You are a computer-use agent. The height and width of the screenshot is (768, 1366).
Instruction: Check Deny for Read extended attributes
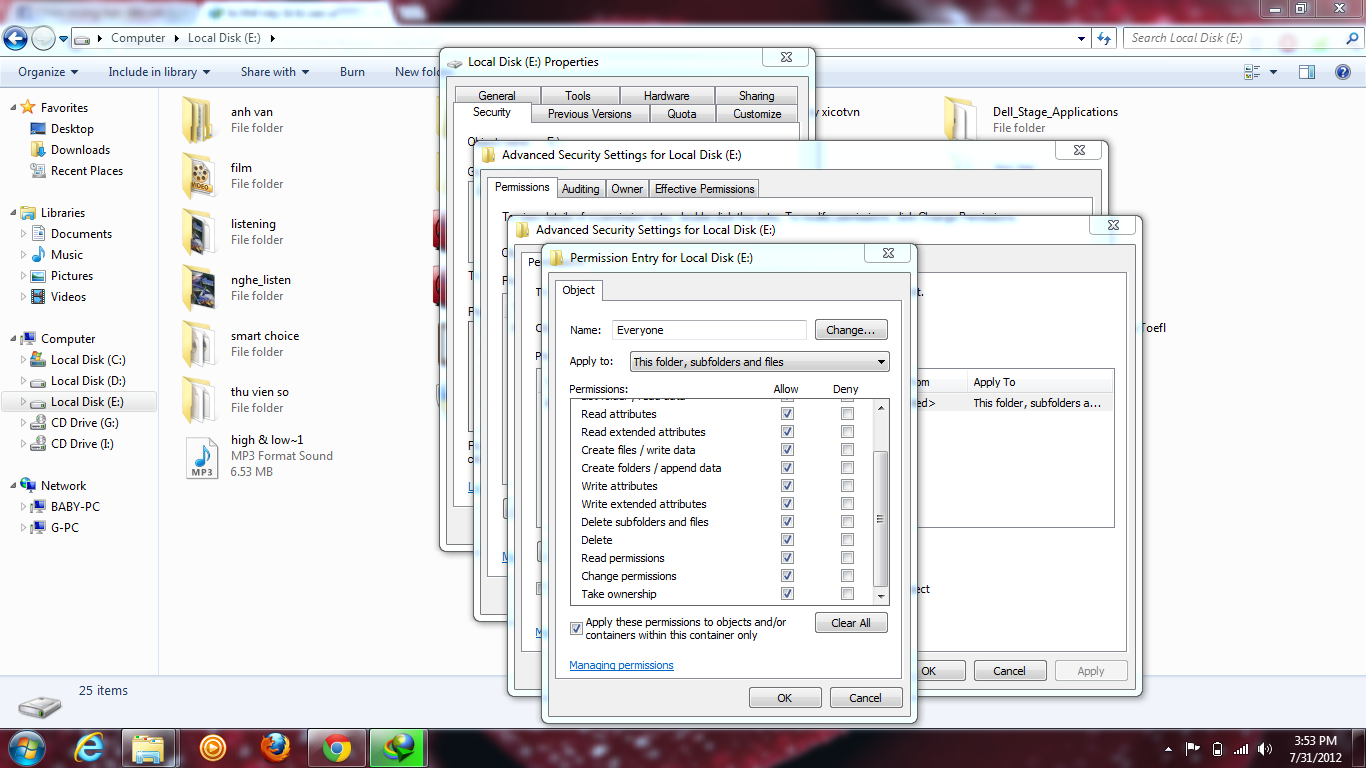pos(847,432)
